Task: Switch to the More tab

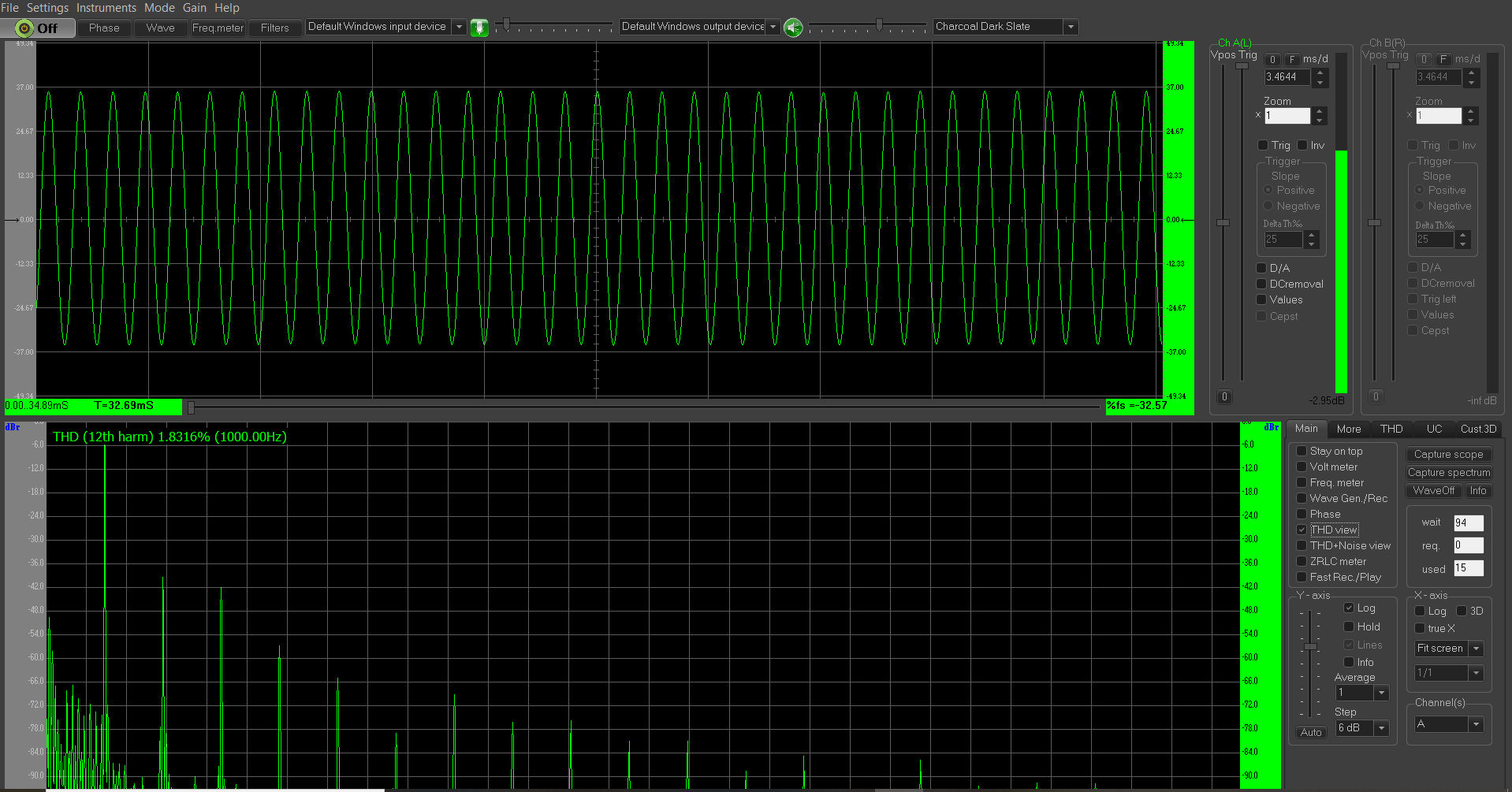Action: click(1349, 429)
